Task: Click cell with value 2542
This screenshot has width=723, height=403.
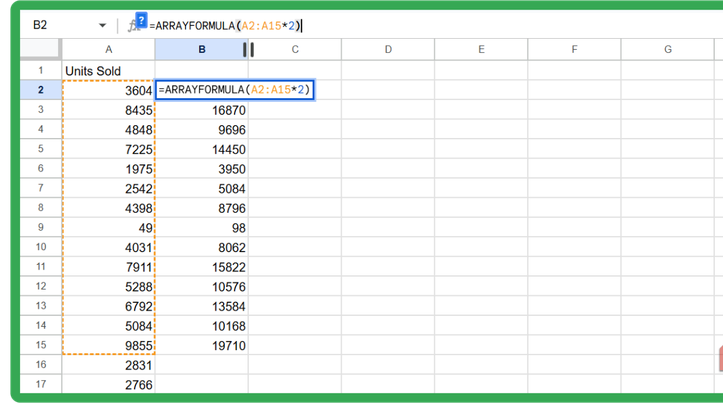Action: (x=109, y=188)
